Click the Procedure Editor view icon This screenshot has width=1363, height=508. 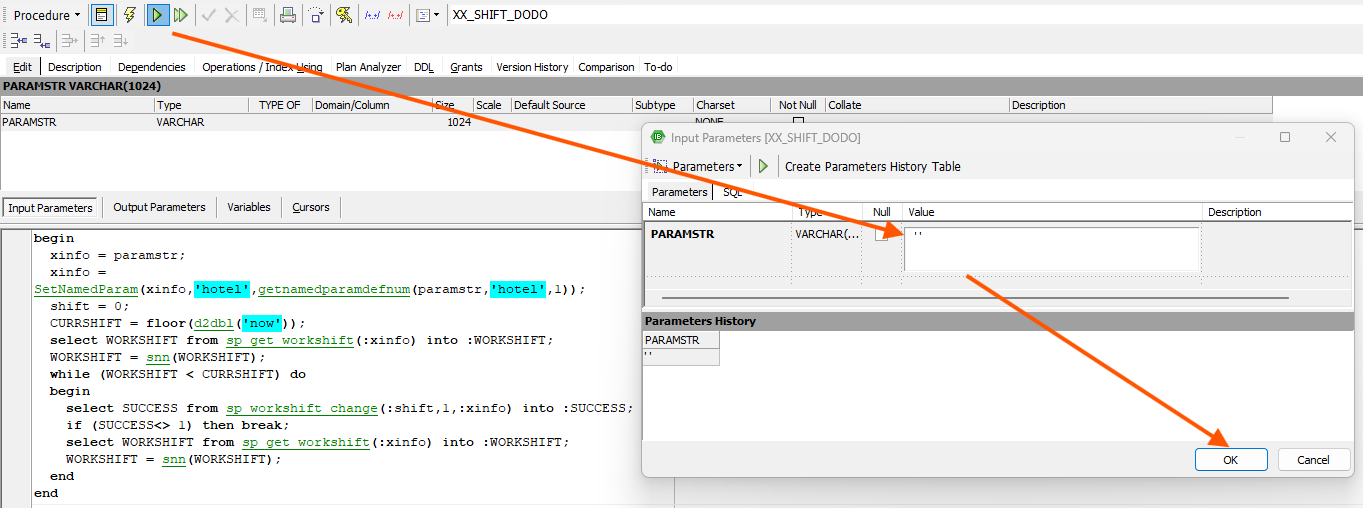tap(101, 15)
